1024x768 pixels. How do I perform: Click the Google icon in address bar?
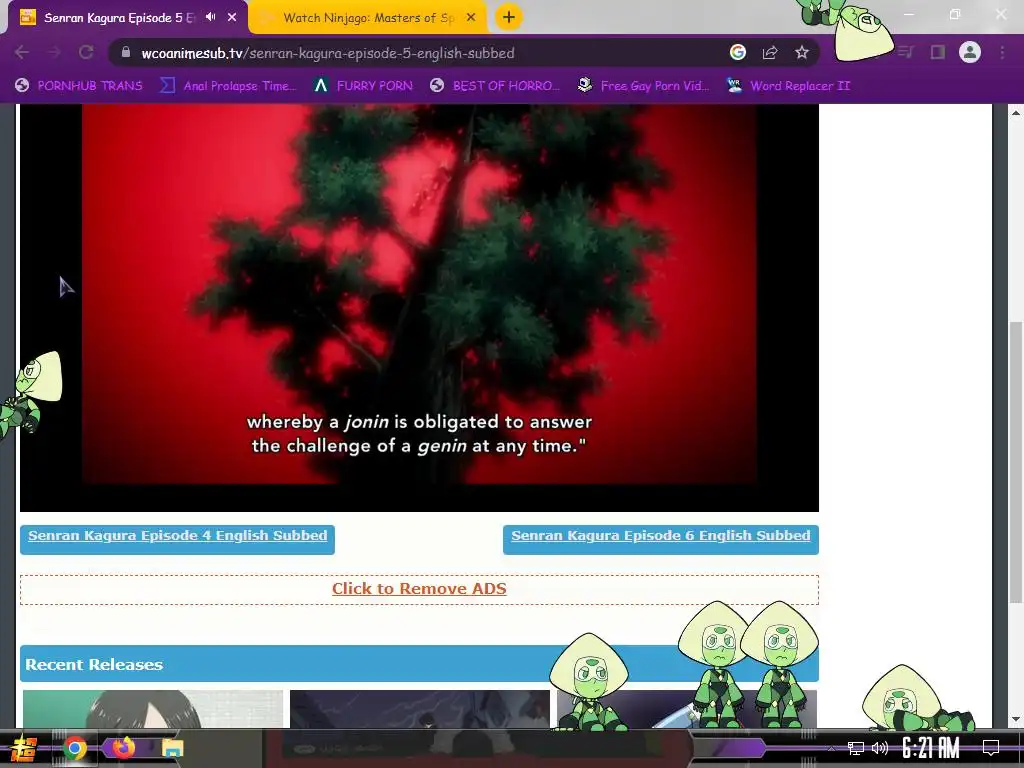coord(738,53)
